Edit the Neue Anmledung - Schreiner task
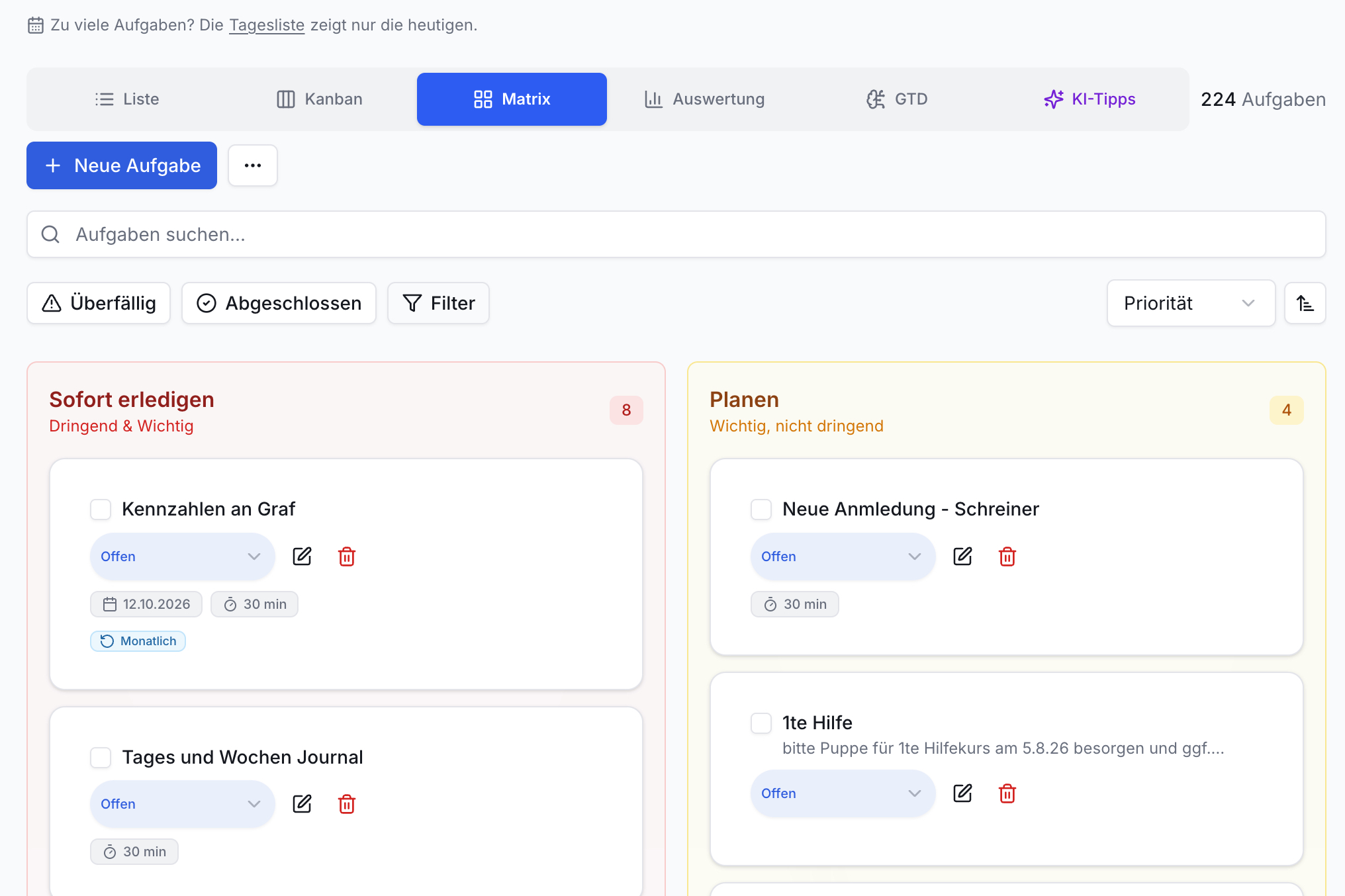1345x896 pixels. coord(962,557)
